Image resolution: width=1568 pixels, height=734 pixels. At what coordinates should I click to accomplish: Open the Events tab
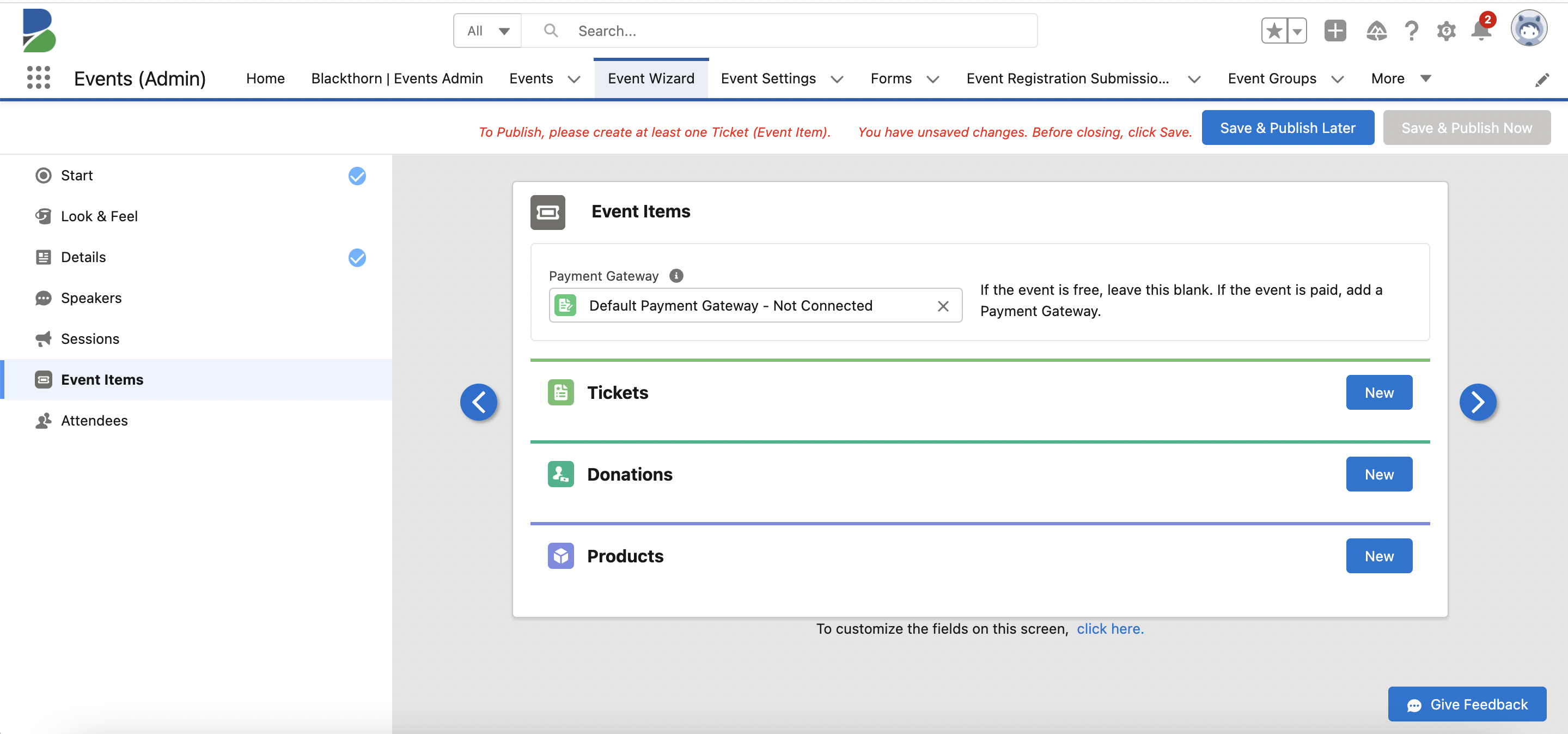pyautogui.click(x=531, y=78)
